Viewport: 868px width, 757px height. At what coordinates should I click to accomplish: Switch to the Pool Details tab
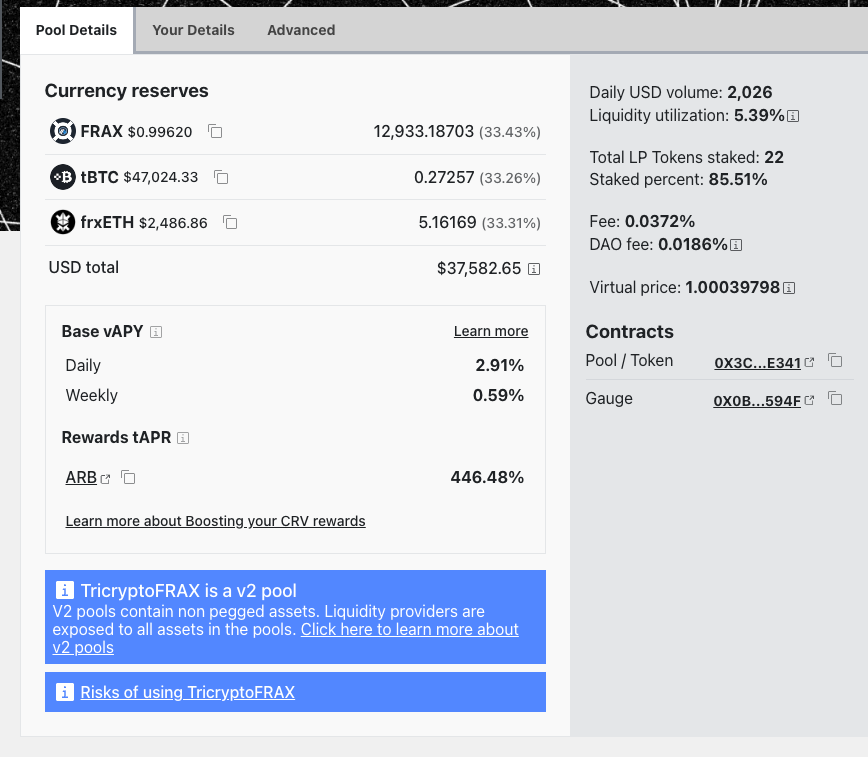point(76,30)
